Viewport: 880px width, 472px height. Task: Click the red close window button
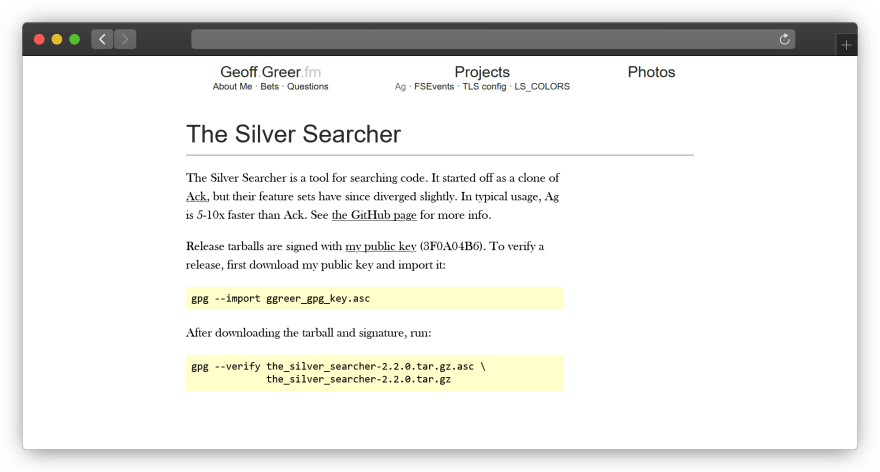[39, 39]
